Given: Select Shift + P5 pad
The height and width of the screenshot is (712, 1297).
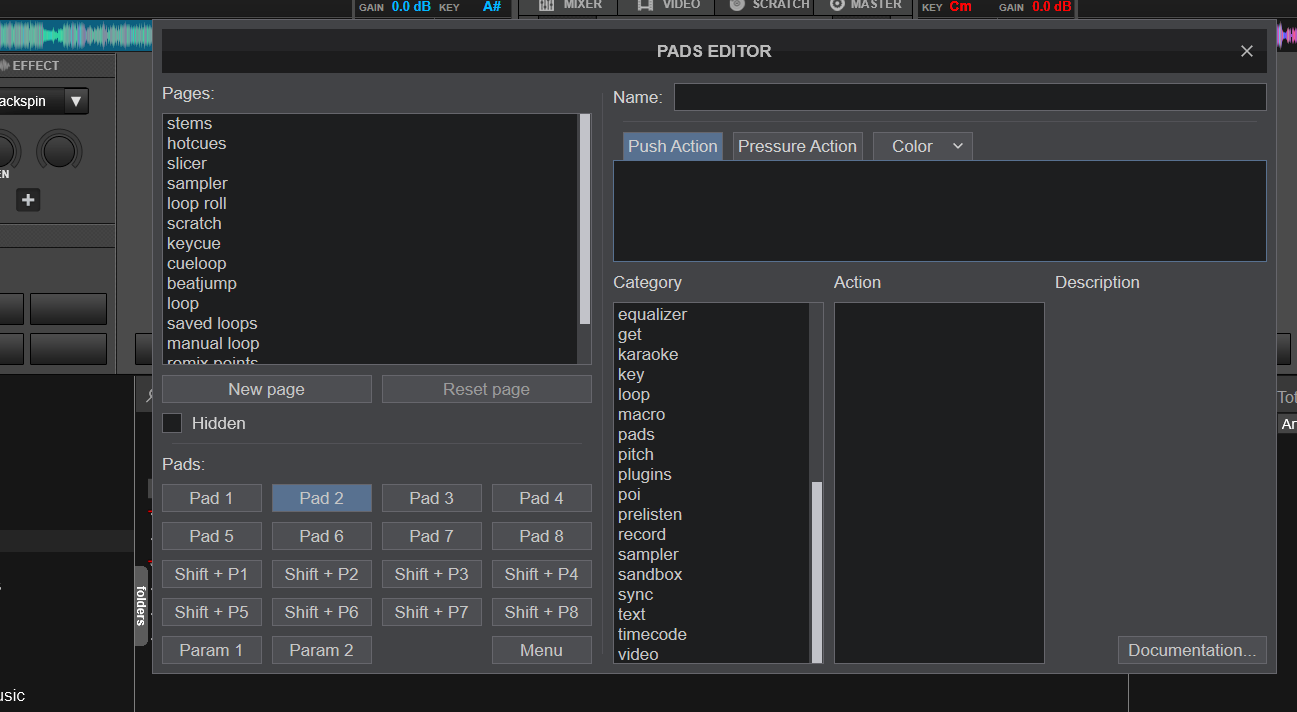Looking at the screenshot, I should pyautogui.click(x=211, y=612).
